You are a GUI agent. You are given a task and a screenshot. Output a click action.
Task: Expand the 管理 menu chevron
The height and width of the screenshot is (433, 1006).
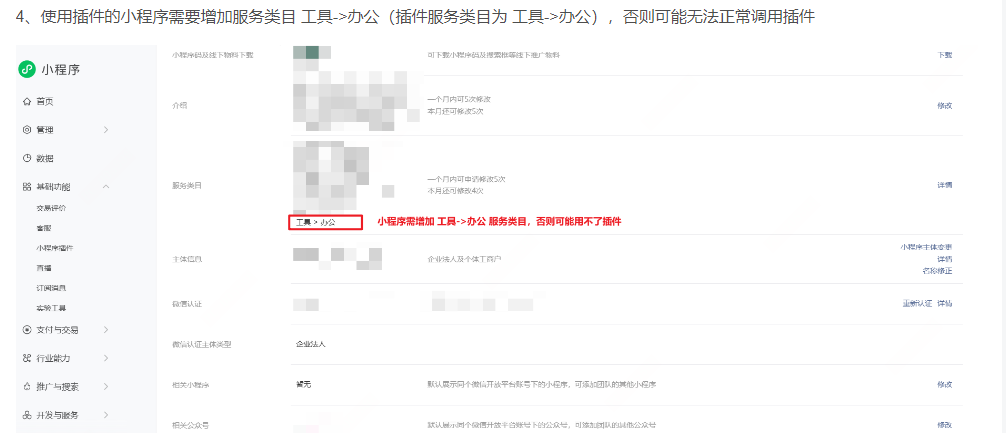106,130
